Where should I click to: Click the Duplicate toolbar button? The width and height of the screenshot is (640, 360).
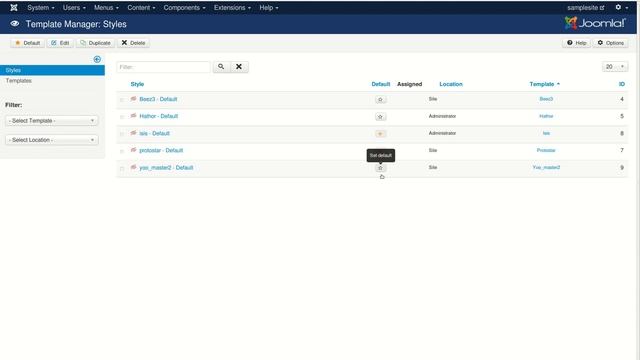pos(96,43)
